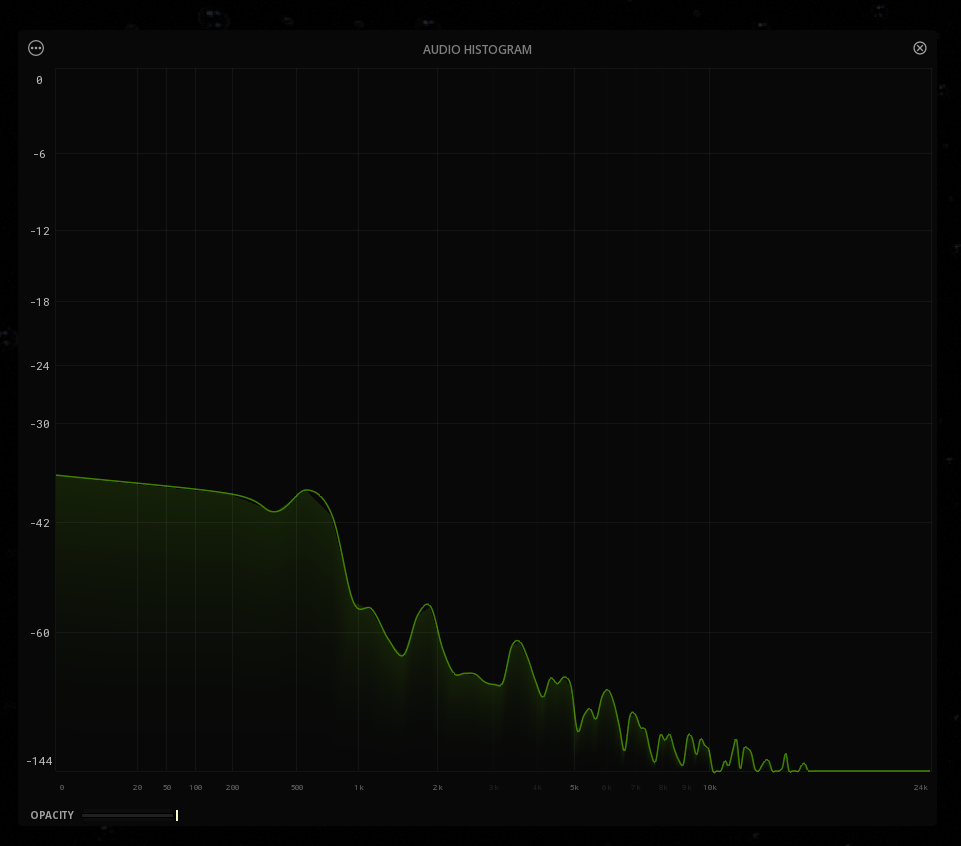Select the -60 dB axis label

[40, 633]
